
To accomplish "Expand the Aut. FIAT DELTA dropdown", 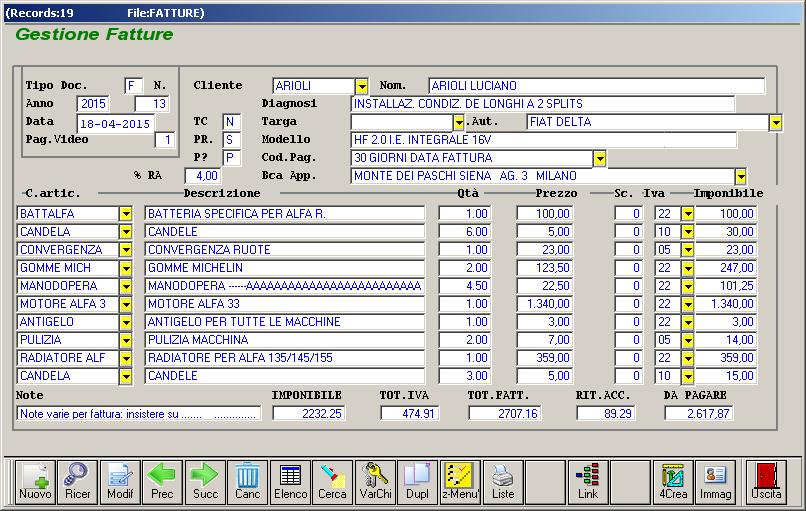I will [x=775, y=122].
